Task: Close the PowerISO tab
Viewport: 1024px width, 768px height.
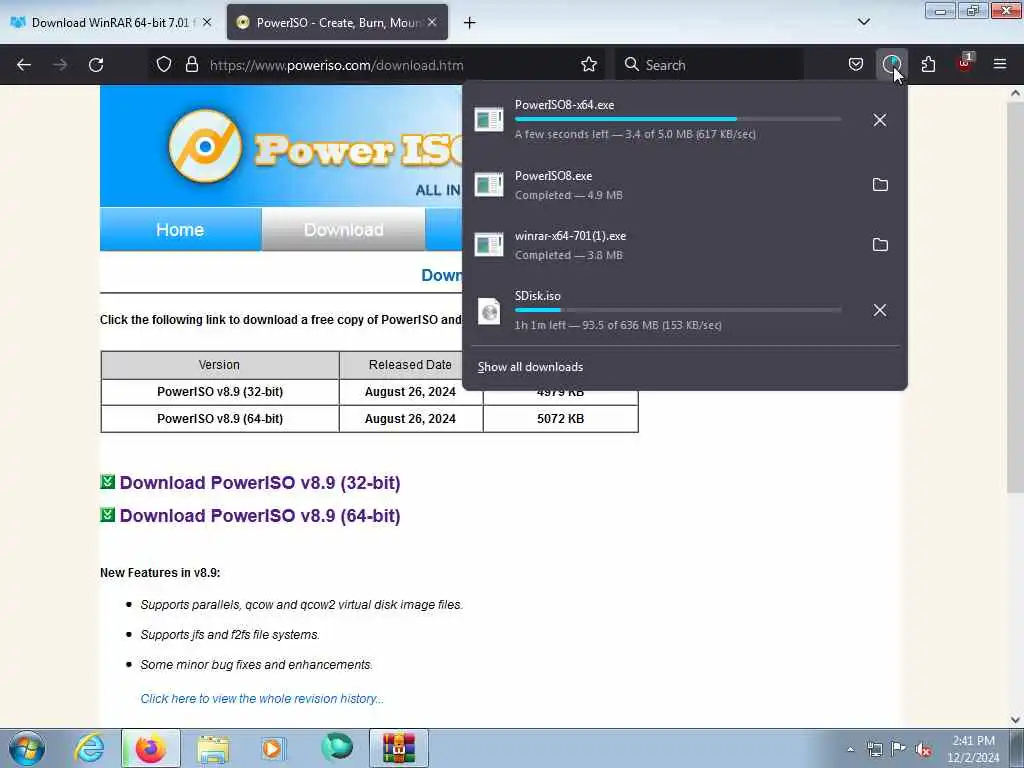Action: click(432, 22)
